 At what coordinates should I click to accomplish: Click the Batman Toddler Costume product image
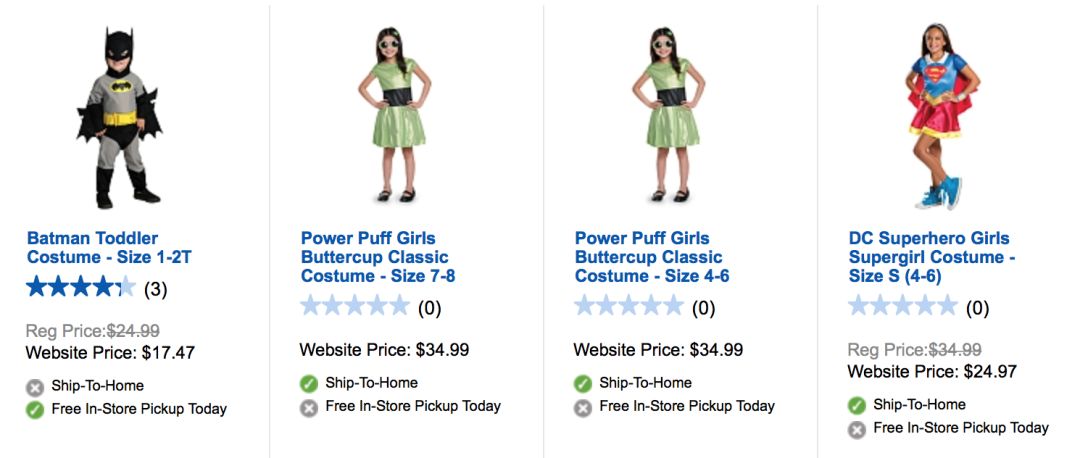tap(116, 117)
